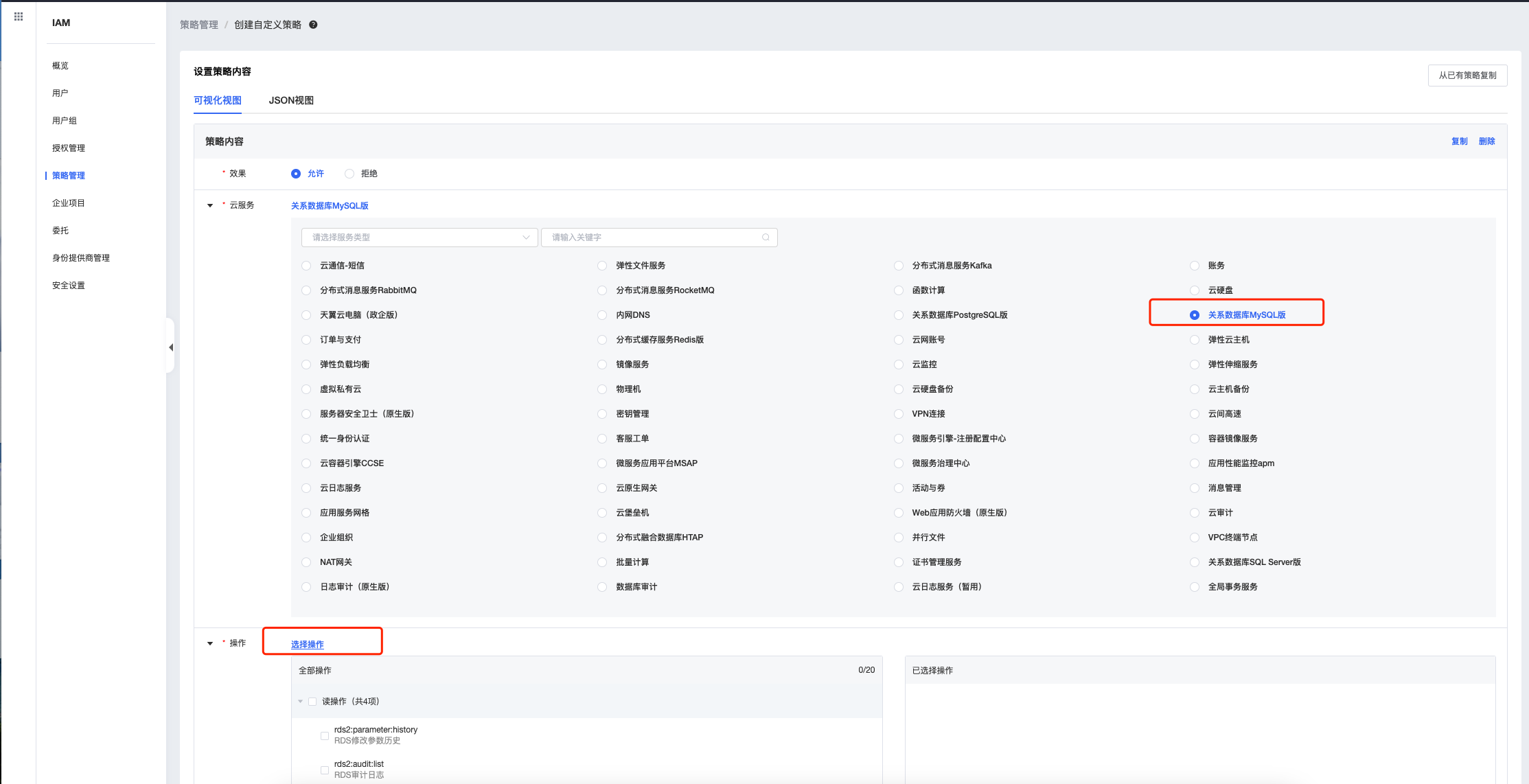This screenshot has height=784, width=1529.
Task: Collapse the 操作 section triangle
Action: click(x=210, y=643)
